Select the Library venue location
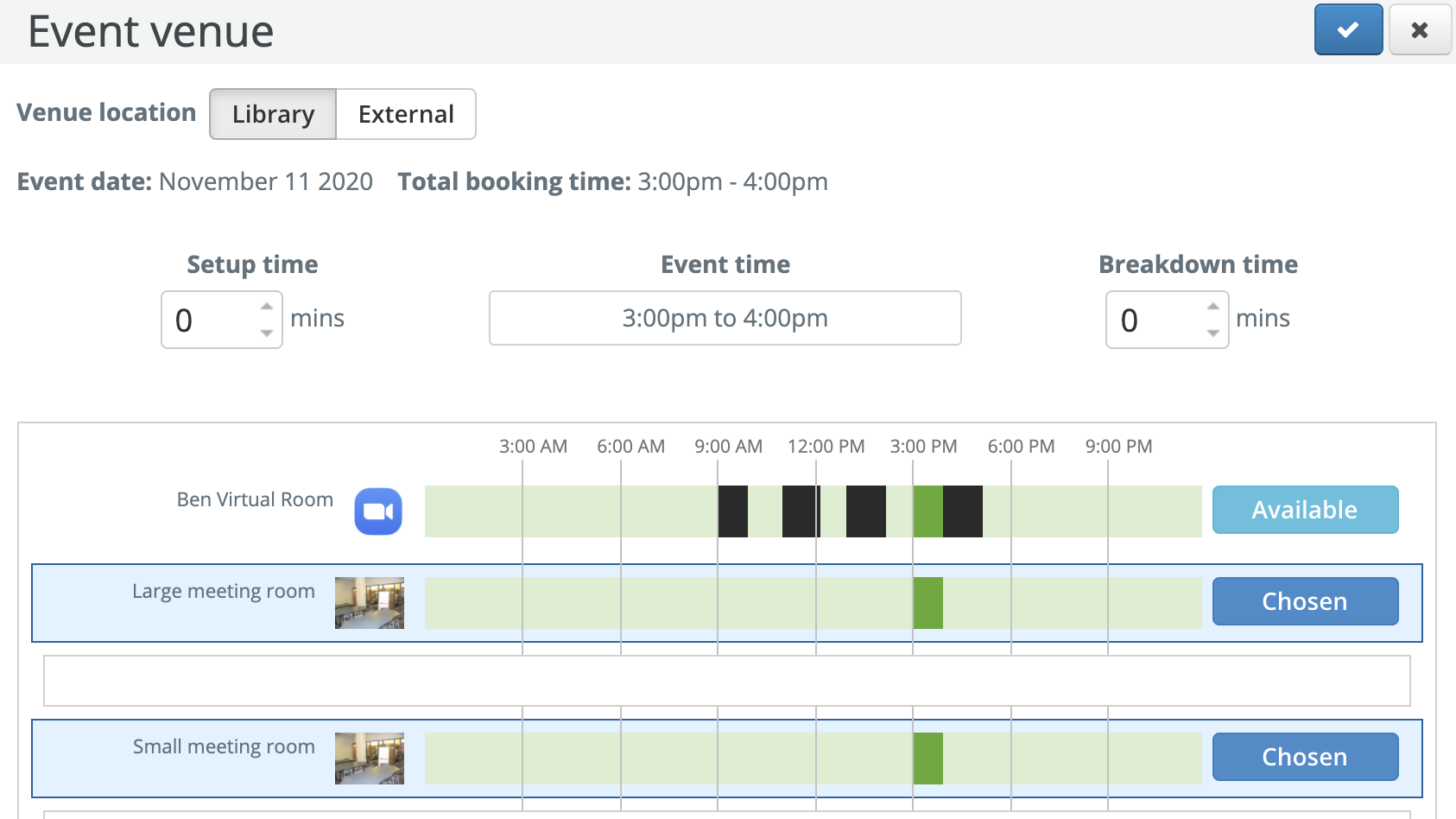 tap(273, 114)
